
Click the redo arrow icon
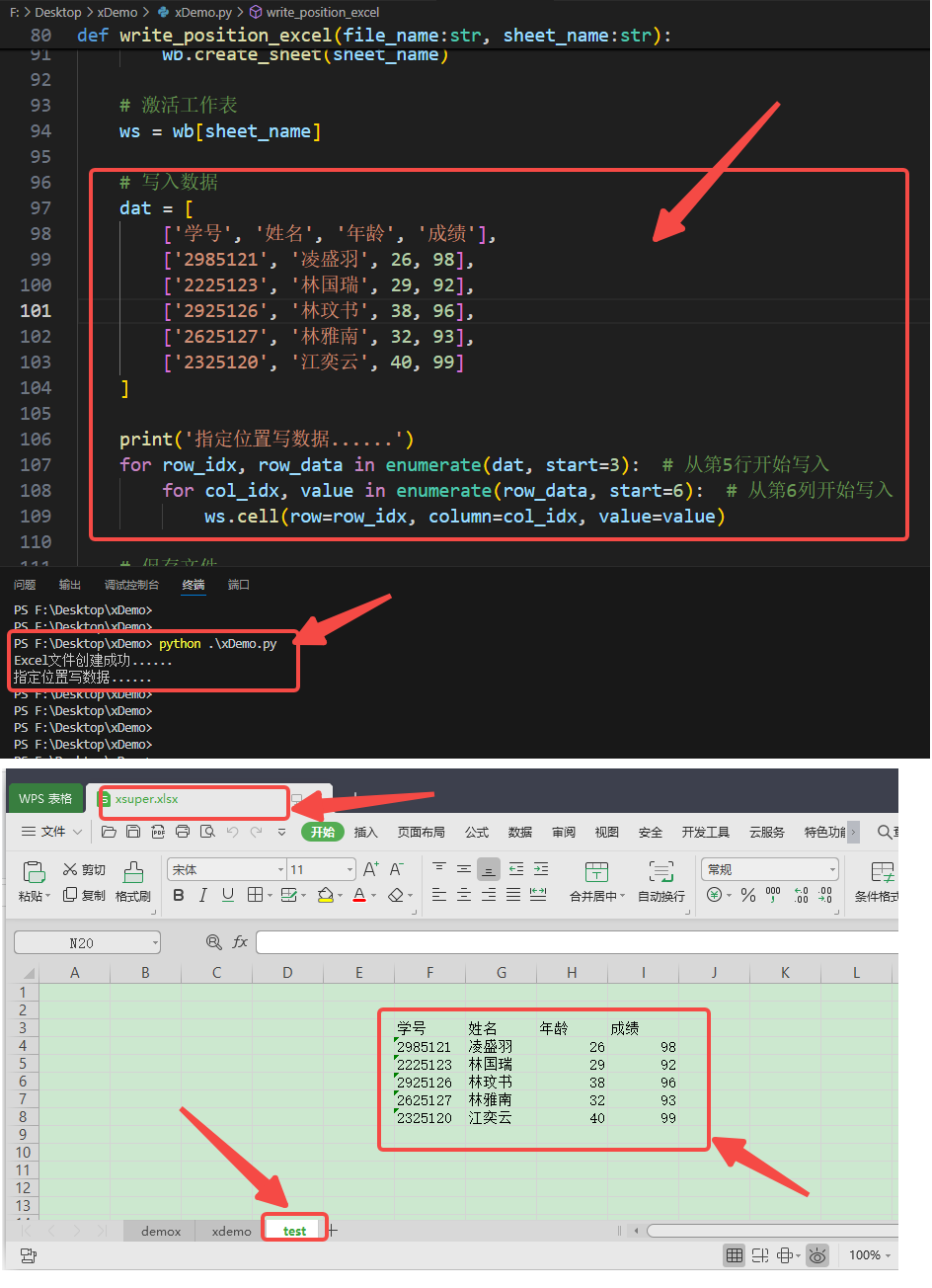(257, 832)
